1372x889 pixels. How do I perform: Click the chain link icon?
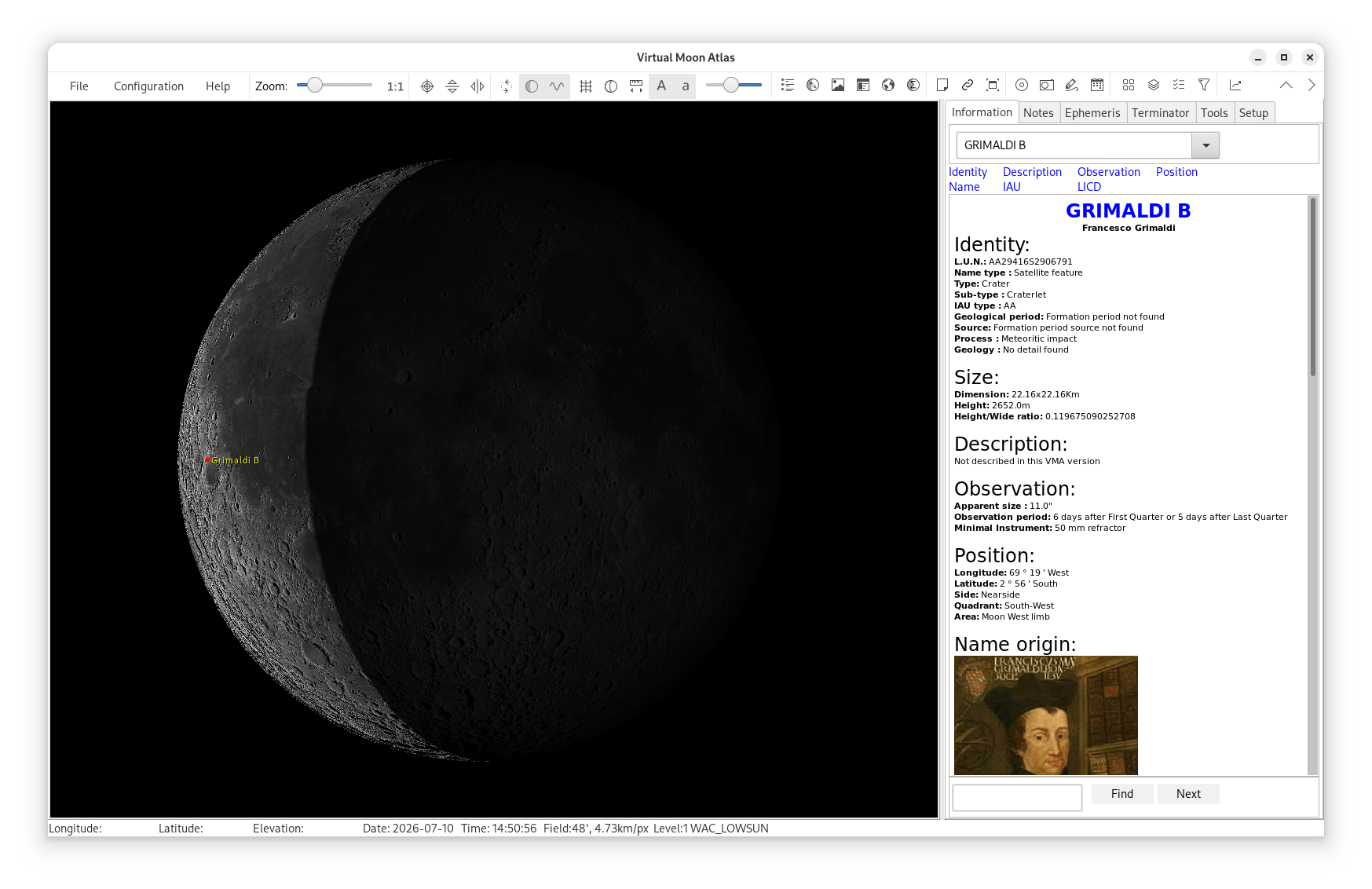tap(968, 86)
